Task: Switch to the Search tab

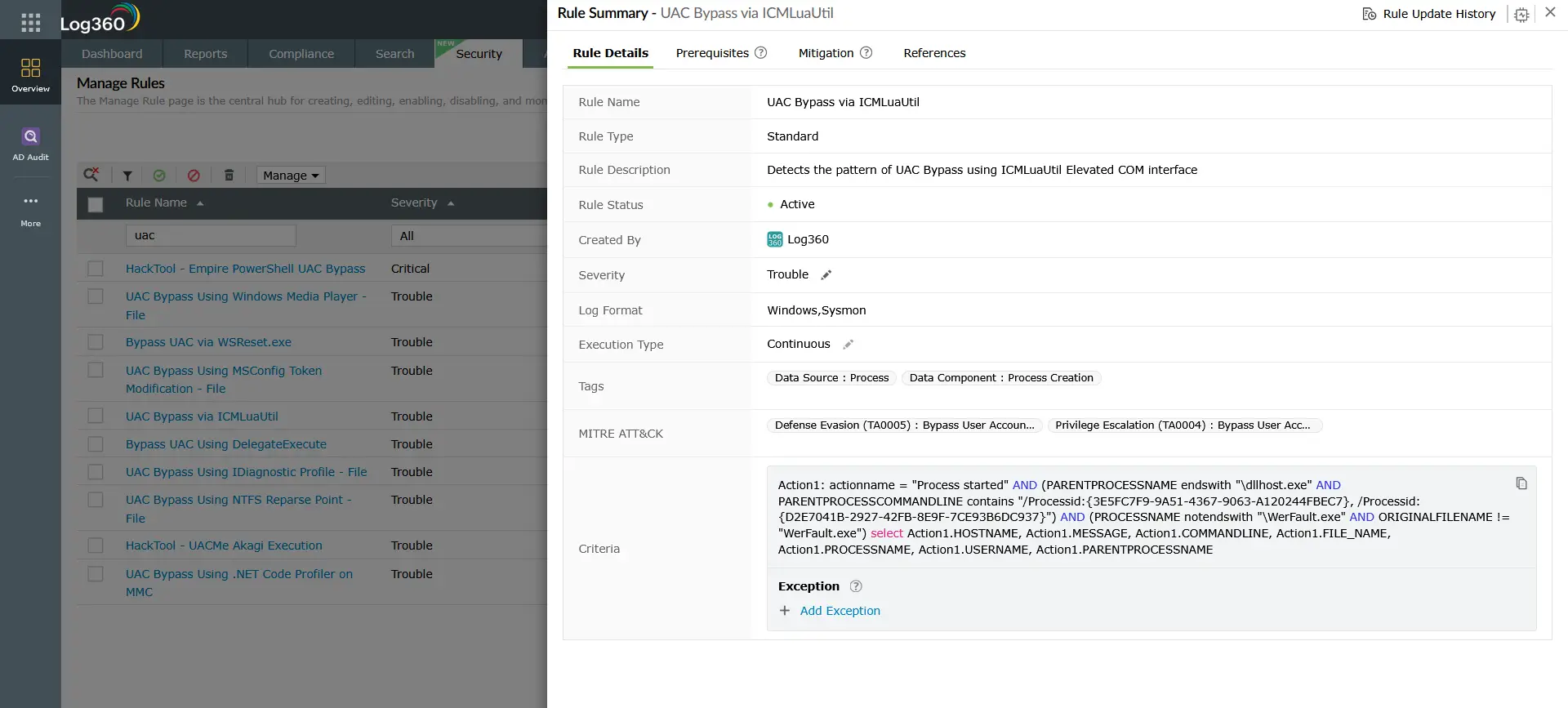Action: tap(394, 54)
